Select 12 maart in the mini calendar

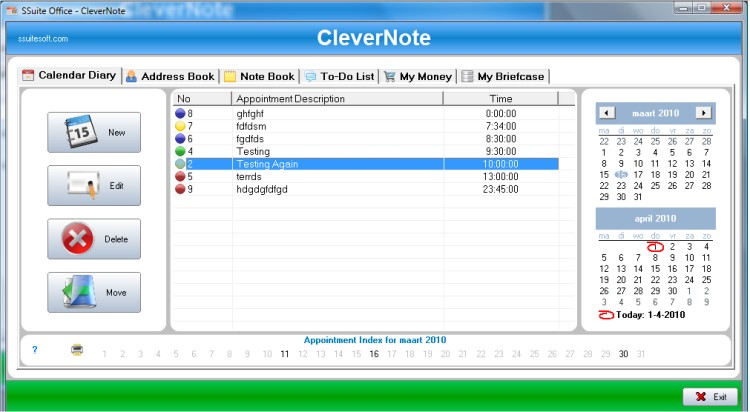coord(673,164)
